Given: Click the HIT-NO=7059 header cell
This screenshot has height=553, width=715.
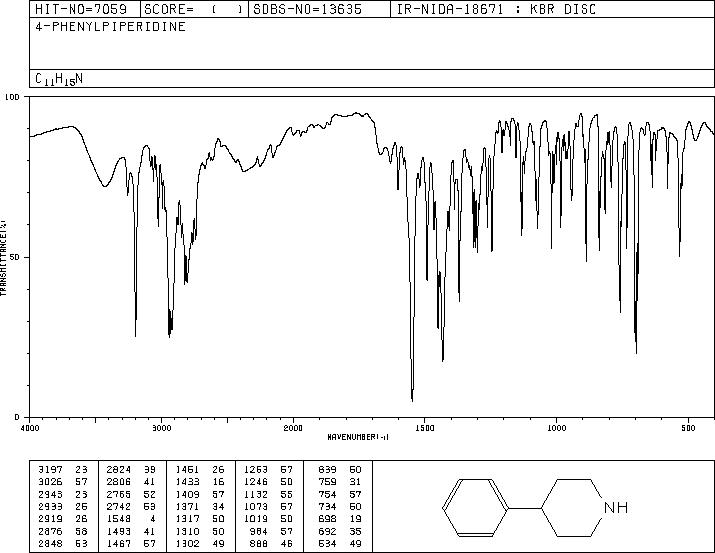Looking at the screenshot, I should pos(81,9).
